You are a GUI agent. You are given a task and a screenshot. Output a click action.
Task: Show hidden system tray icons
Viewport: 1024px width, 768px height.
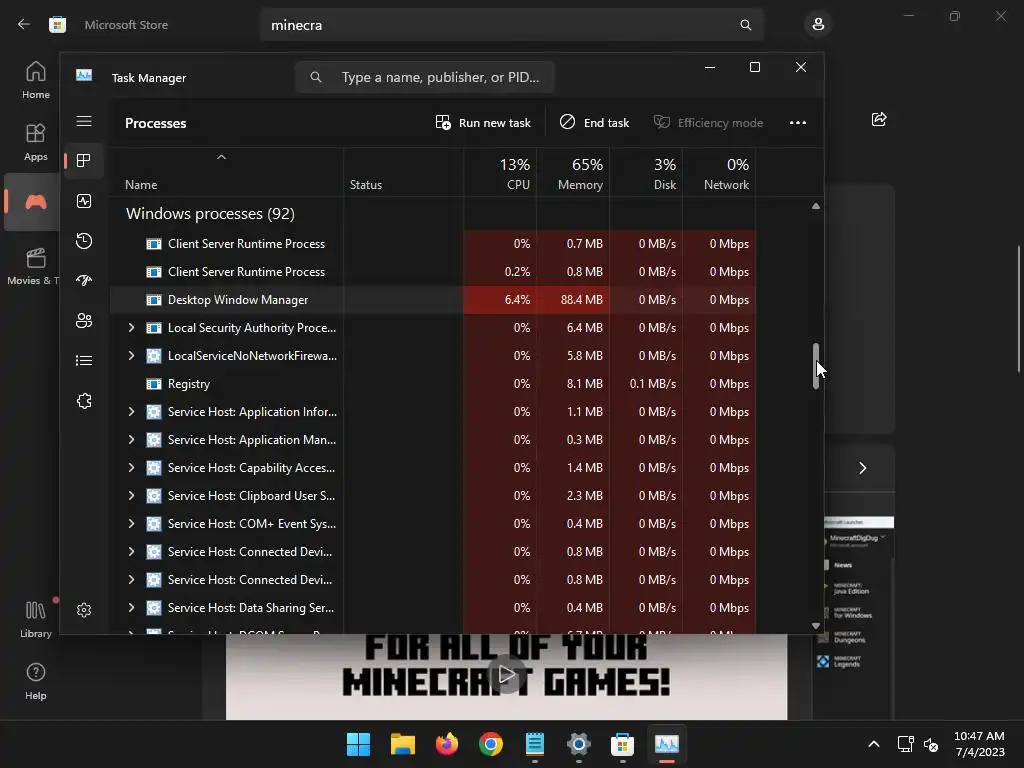pyautogui.click(x=873, y=744)
